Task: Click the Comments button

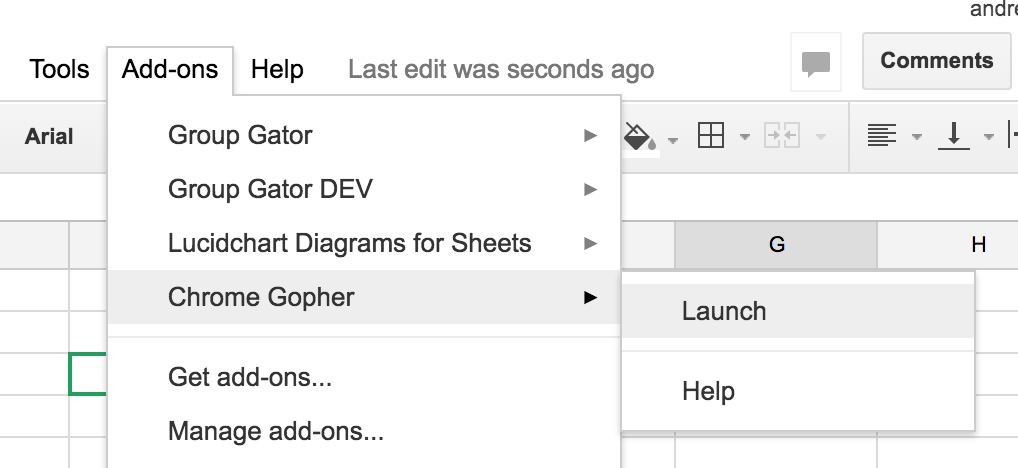Action: [x=936, y=61]
